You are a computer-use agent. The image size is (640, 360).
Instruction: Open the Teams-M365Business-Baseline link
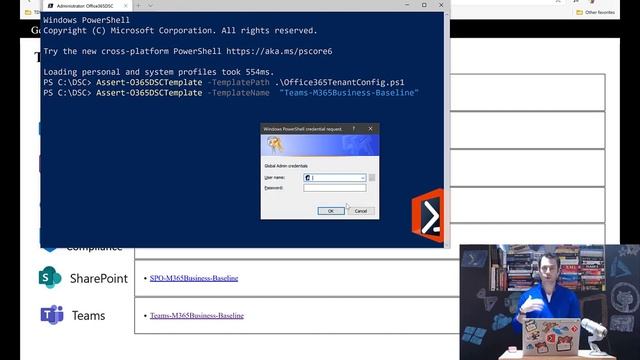point(197,316)
